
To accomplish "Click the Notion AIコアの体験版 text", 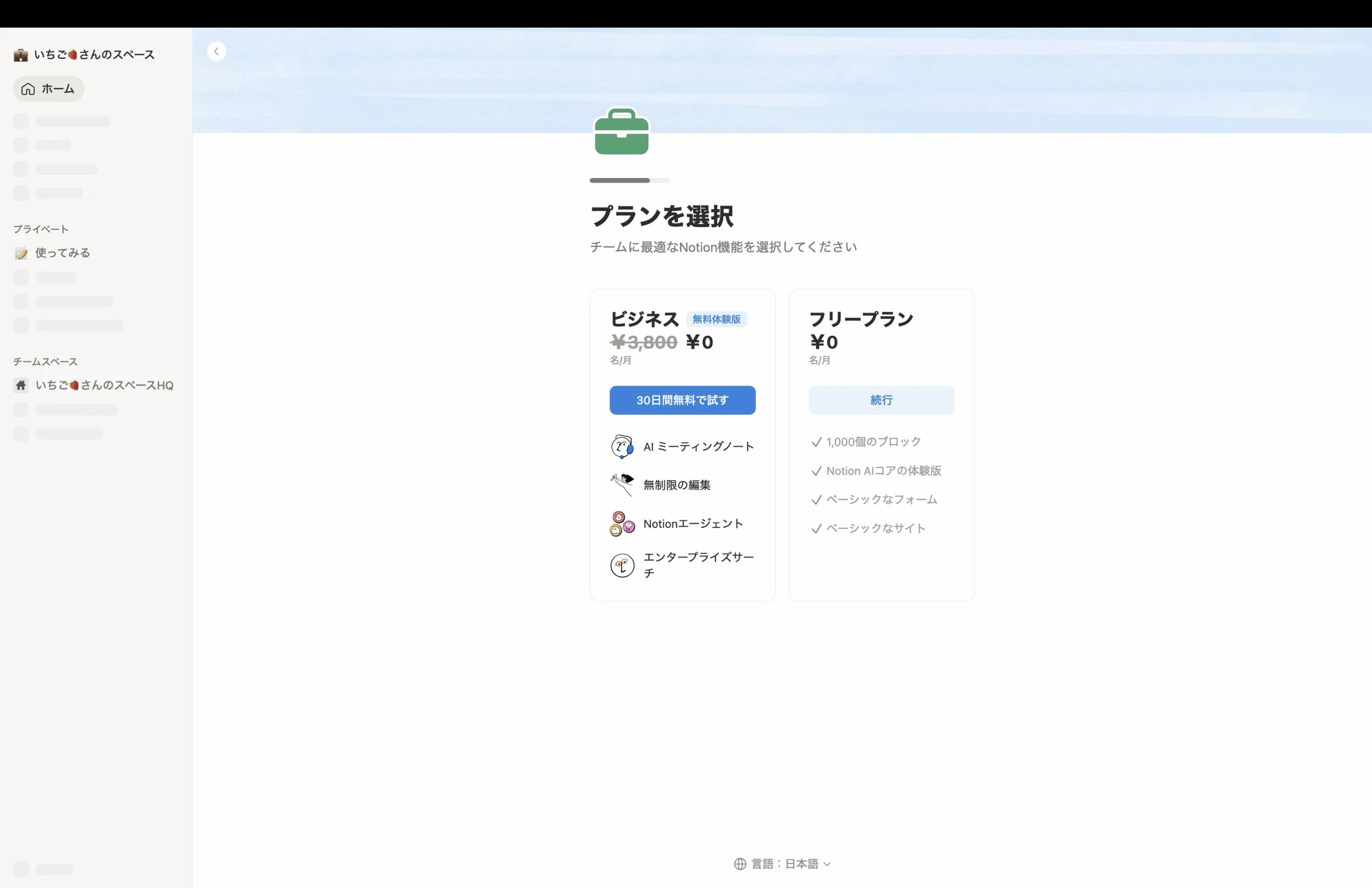I will tap(884, 471).
